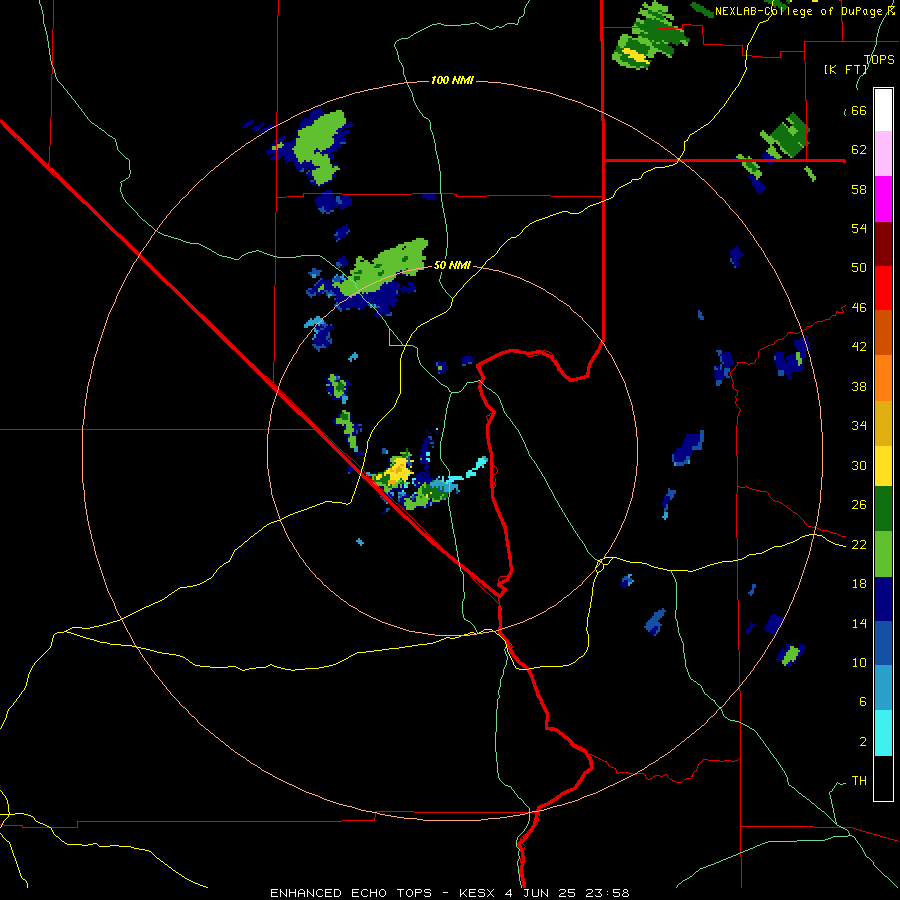The height and width of the screenshot is (900, 900).
Task: Click legend value 50
Action: click(859, 268)
